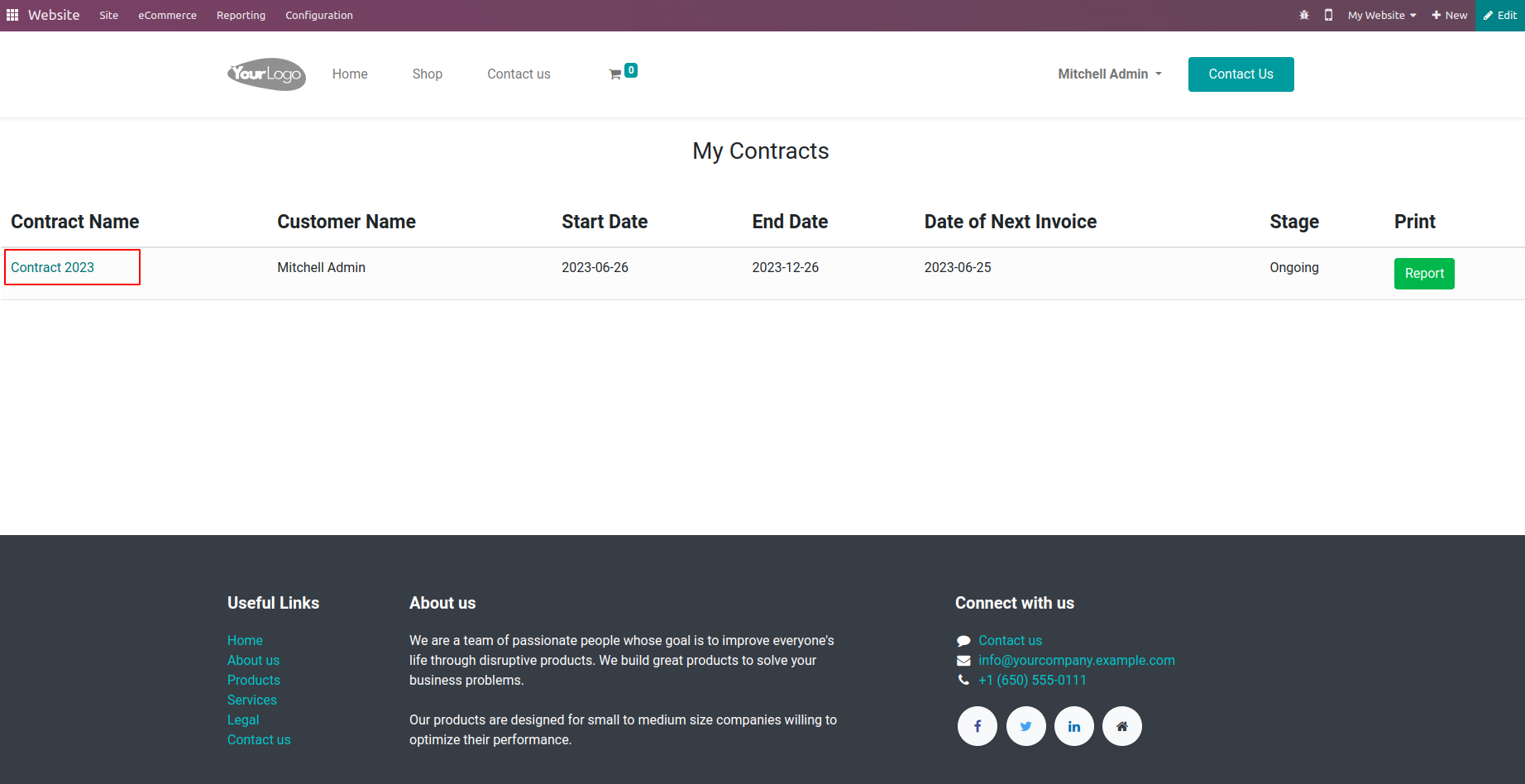Expand the My Website dropdown
Screen dimensions: 1525x784
[x=1381, y=16]
